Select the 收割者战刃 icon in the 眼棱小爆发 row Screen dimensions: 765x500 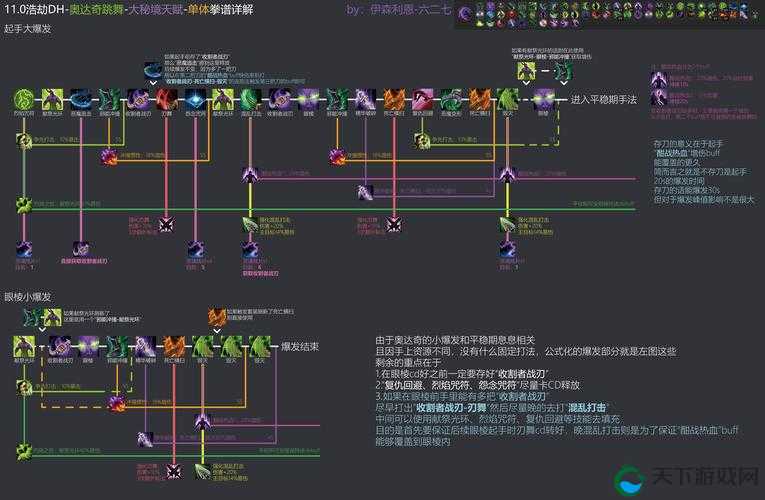click(x=60, y=346)
